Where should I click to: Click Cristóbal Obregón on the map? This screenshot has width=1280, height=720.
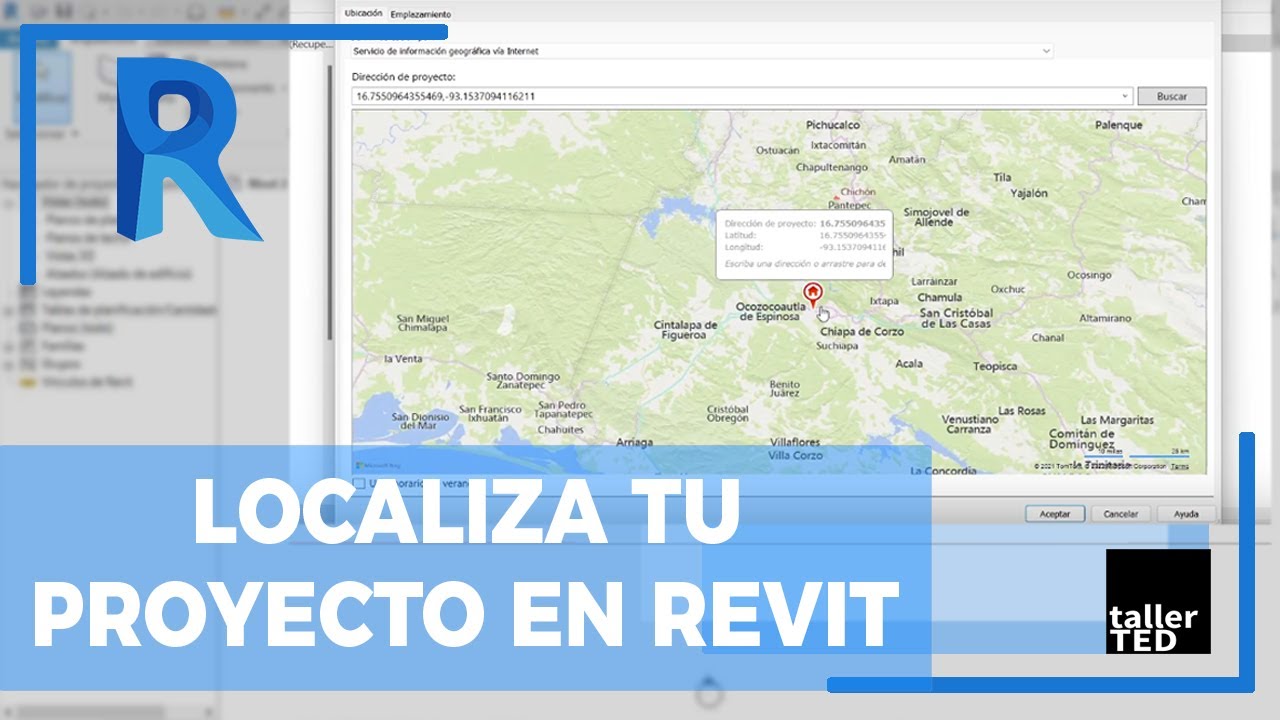click(x=728, y=413)
